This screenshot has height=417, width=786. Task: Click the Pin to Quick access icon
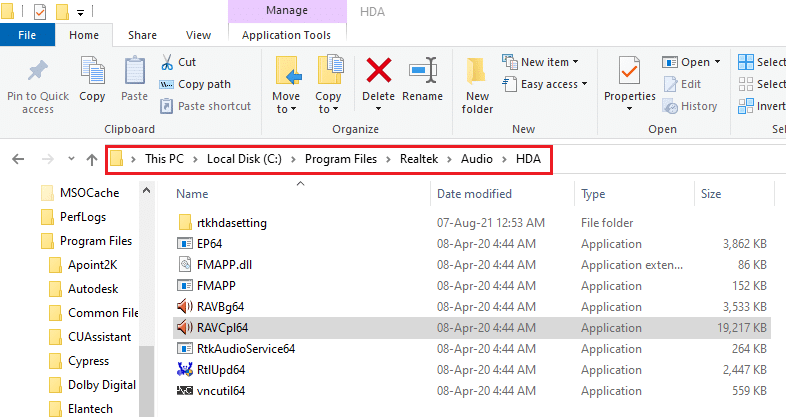point(38,72)
